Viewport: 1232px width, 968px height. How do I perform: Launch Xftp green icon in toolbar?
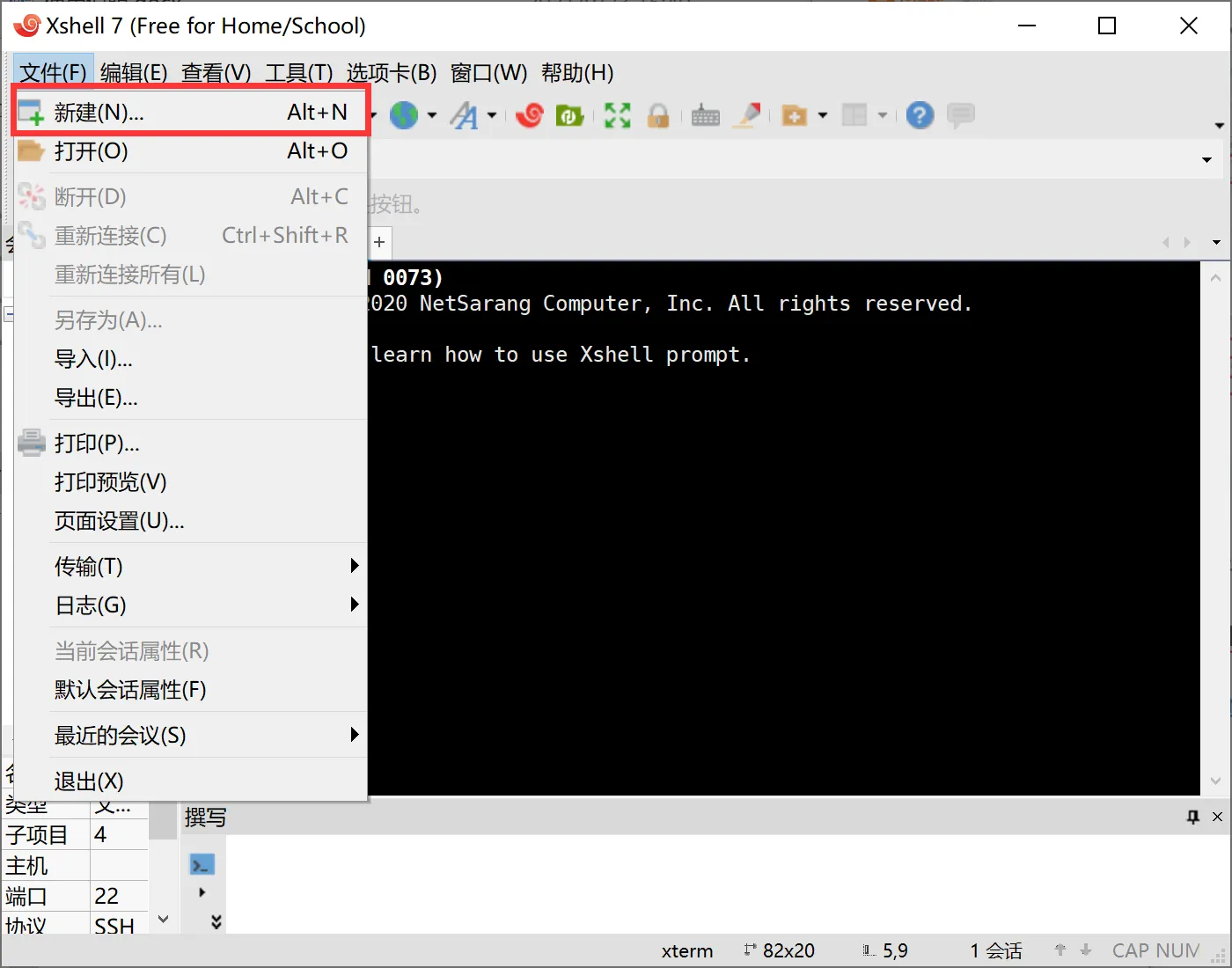tap(569, 114)
